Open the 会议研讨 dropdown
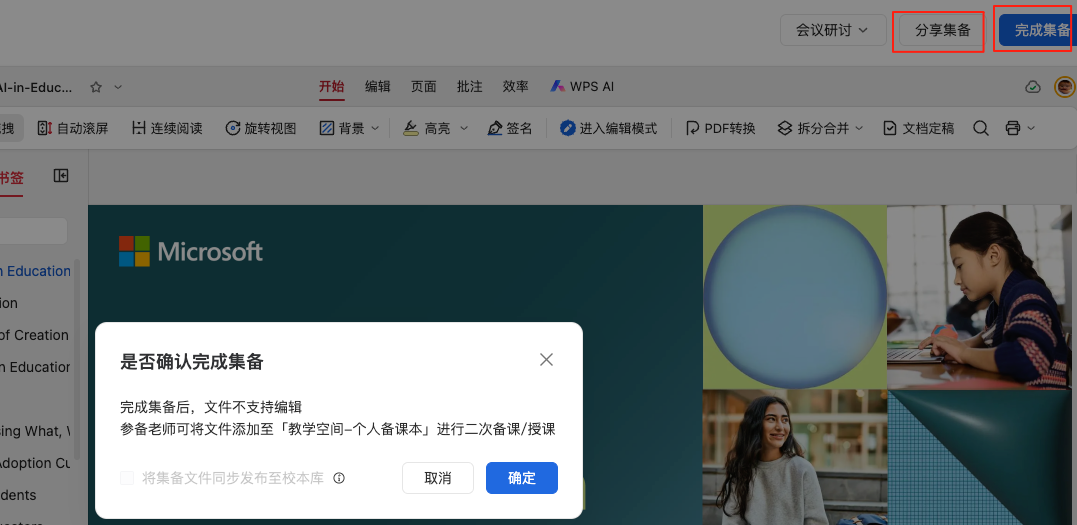 point(832,30)
